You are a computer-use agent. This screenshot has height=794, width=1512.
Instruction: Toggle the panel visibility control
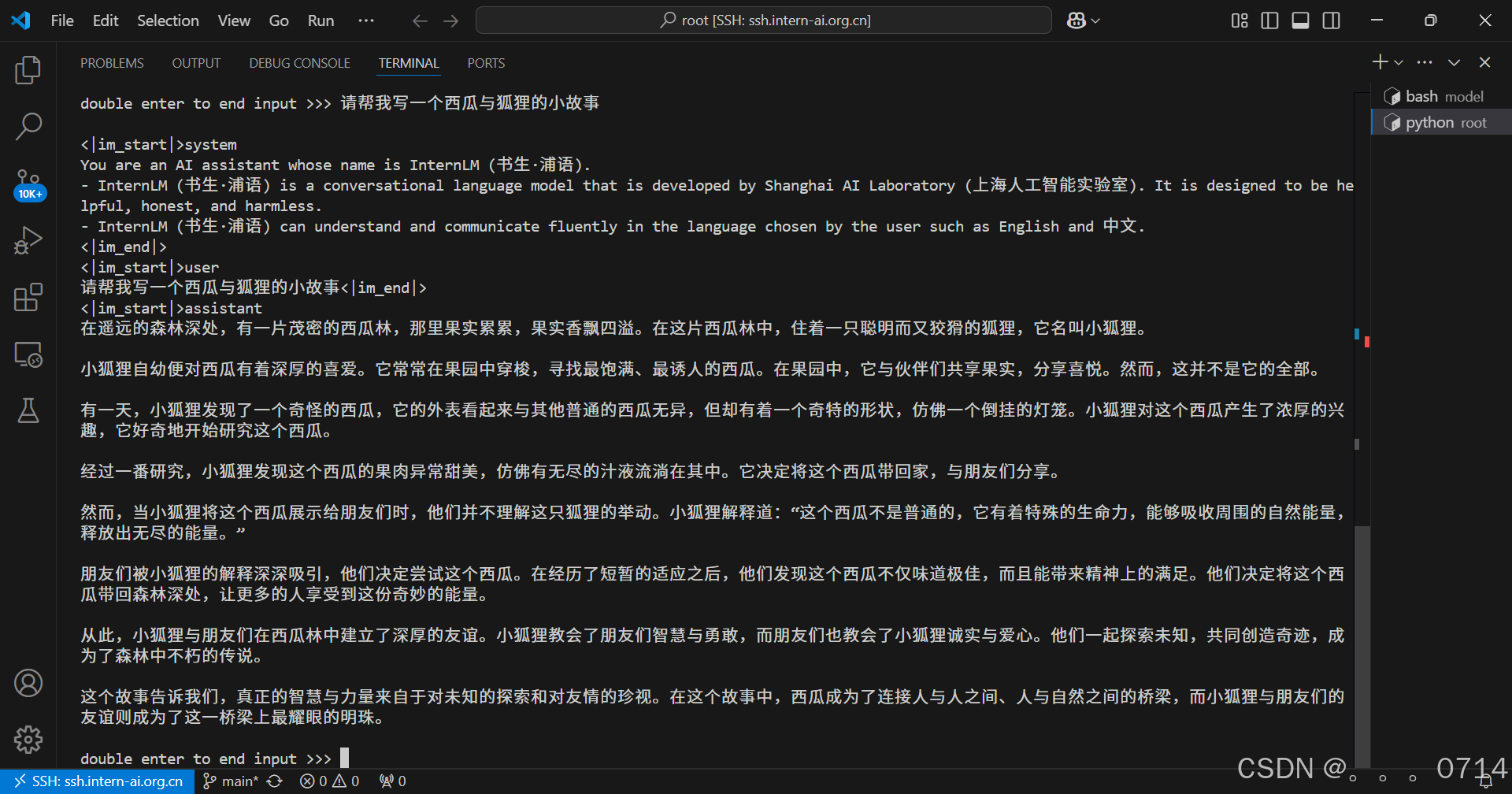1300,20
